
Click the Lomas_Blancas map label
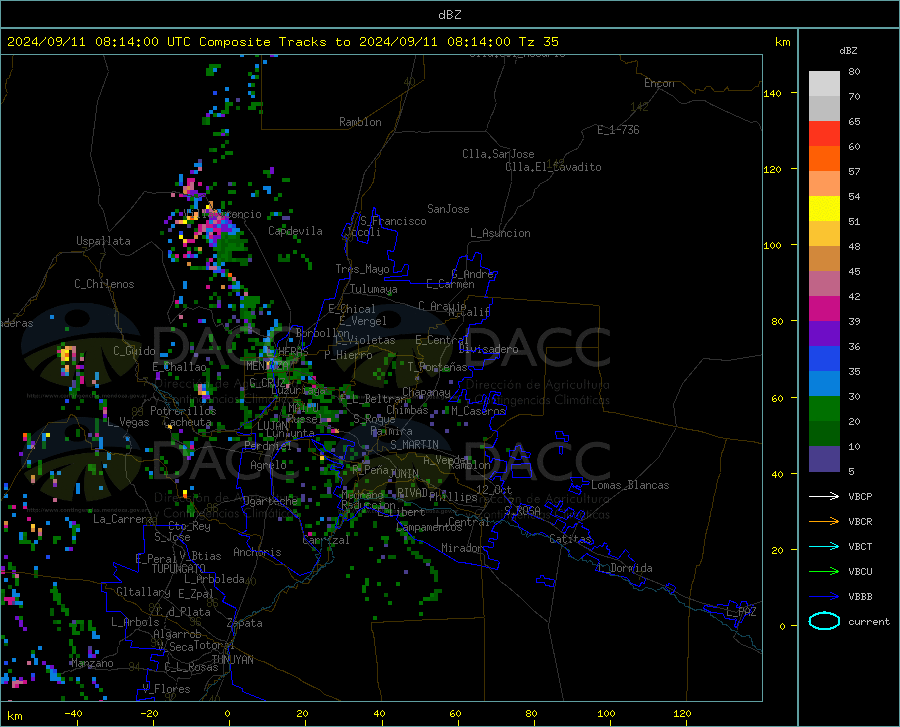[630, 485]
